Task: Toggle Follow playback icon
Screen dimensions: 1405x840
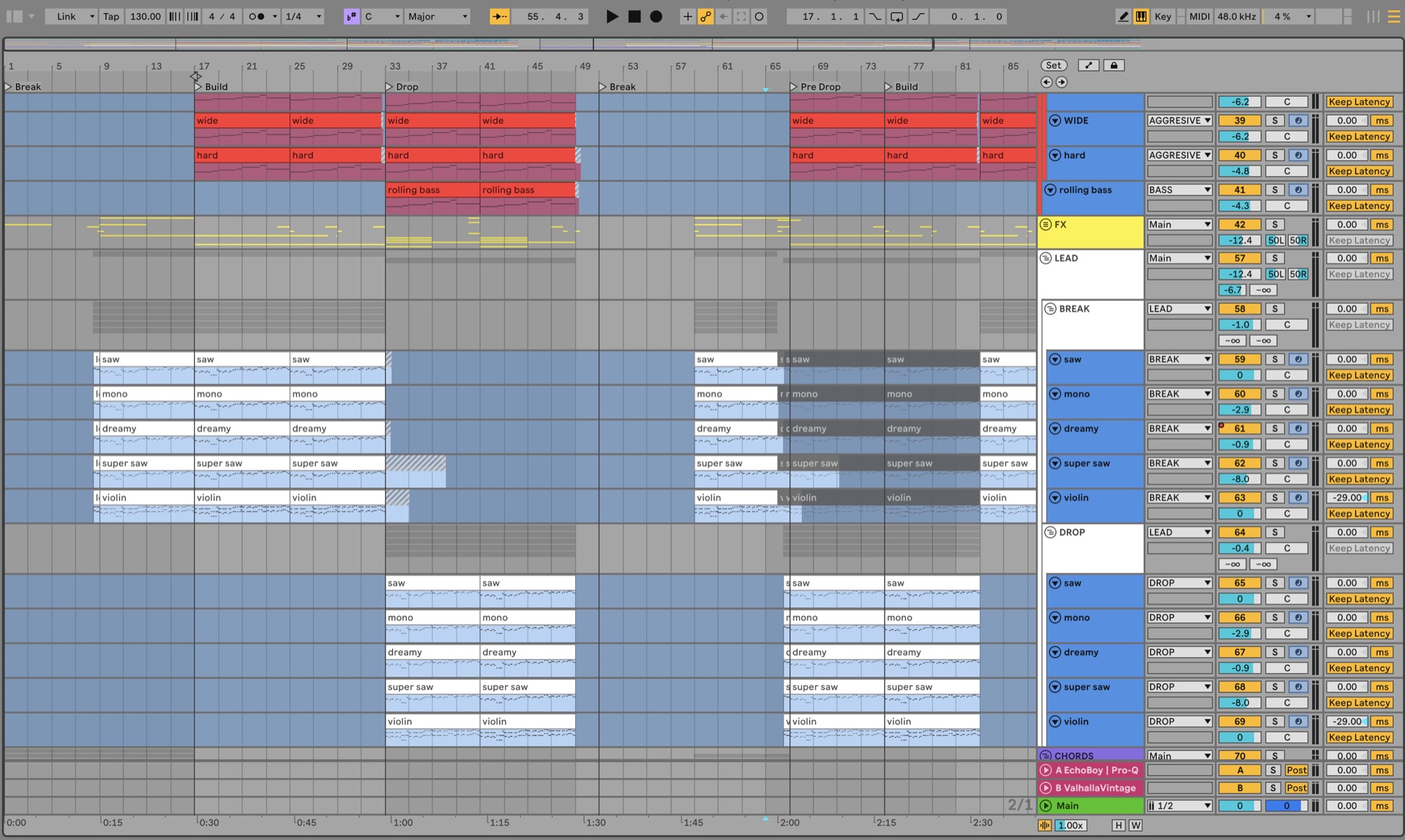Action: (500, 16)
